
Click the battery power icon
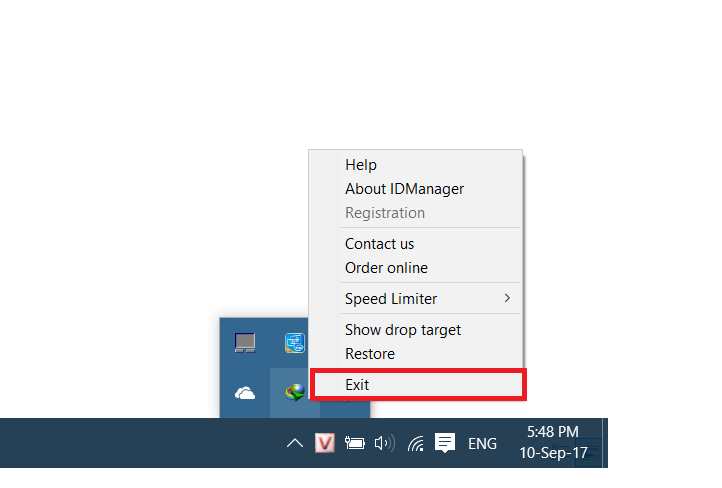point(354,443)
